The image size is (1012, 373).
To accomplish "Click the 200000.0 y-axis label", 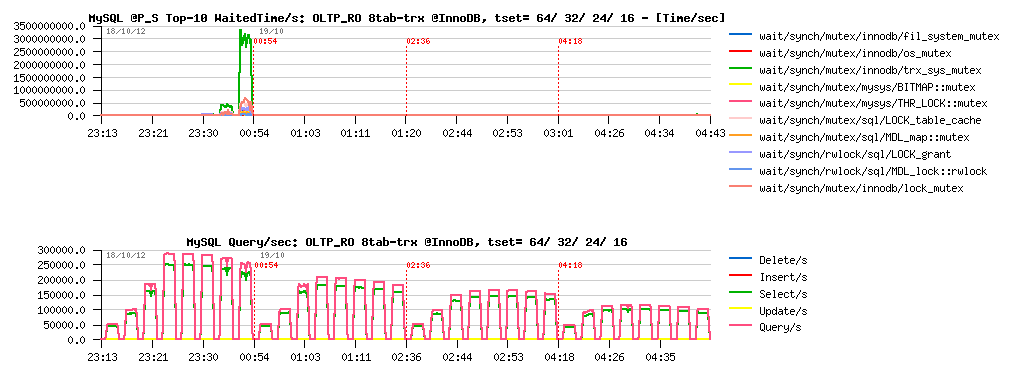I will tap(61, 279).
